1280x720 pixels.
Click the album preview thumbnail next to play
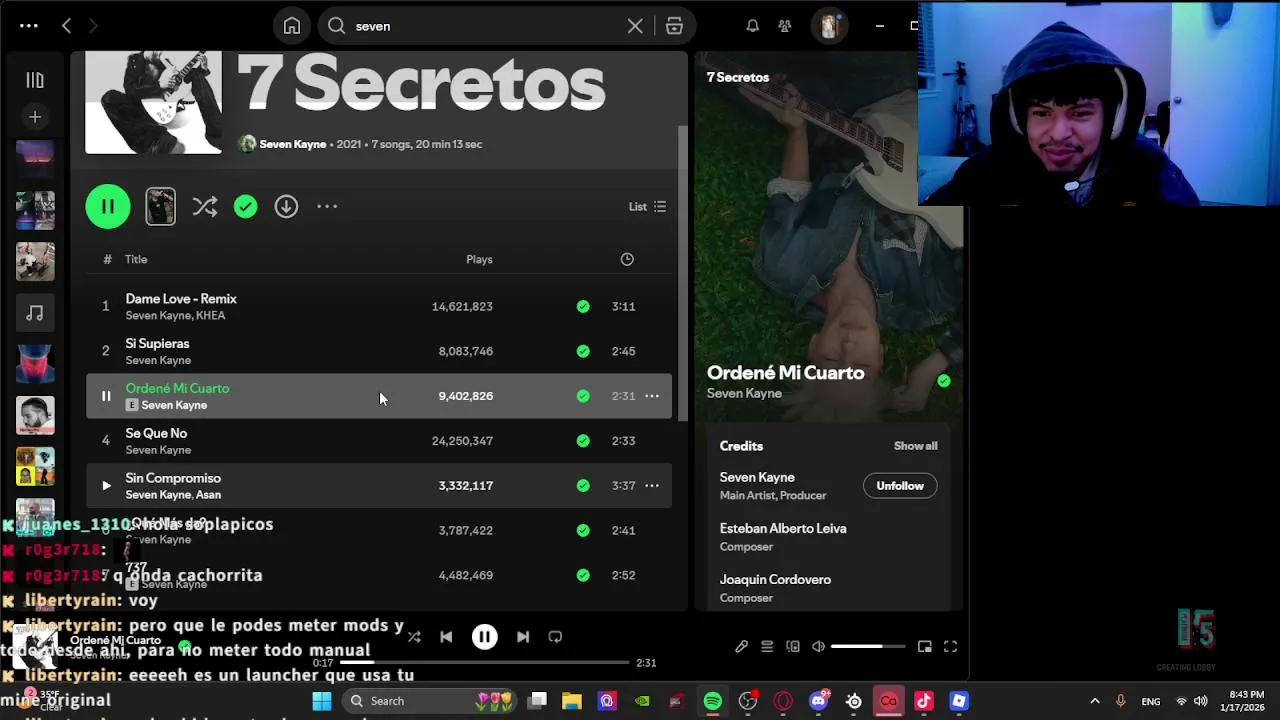[160, 207]
